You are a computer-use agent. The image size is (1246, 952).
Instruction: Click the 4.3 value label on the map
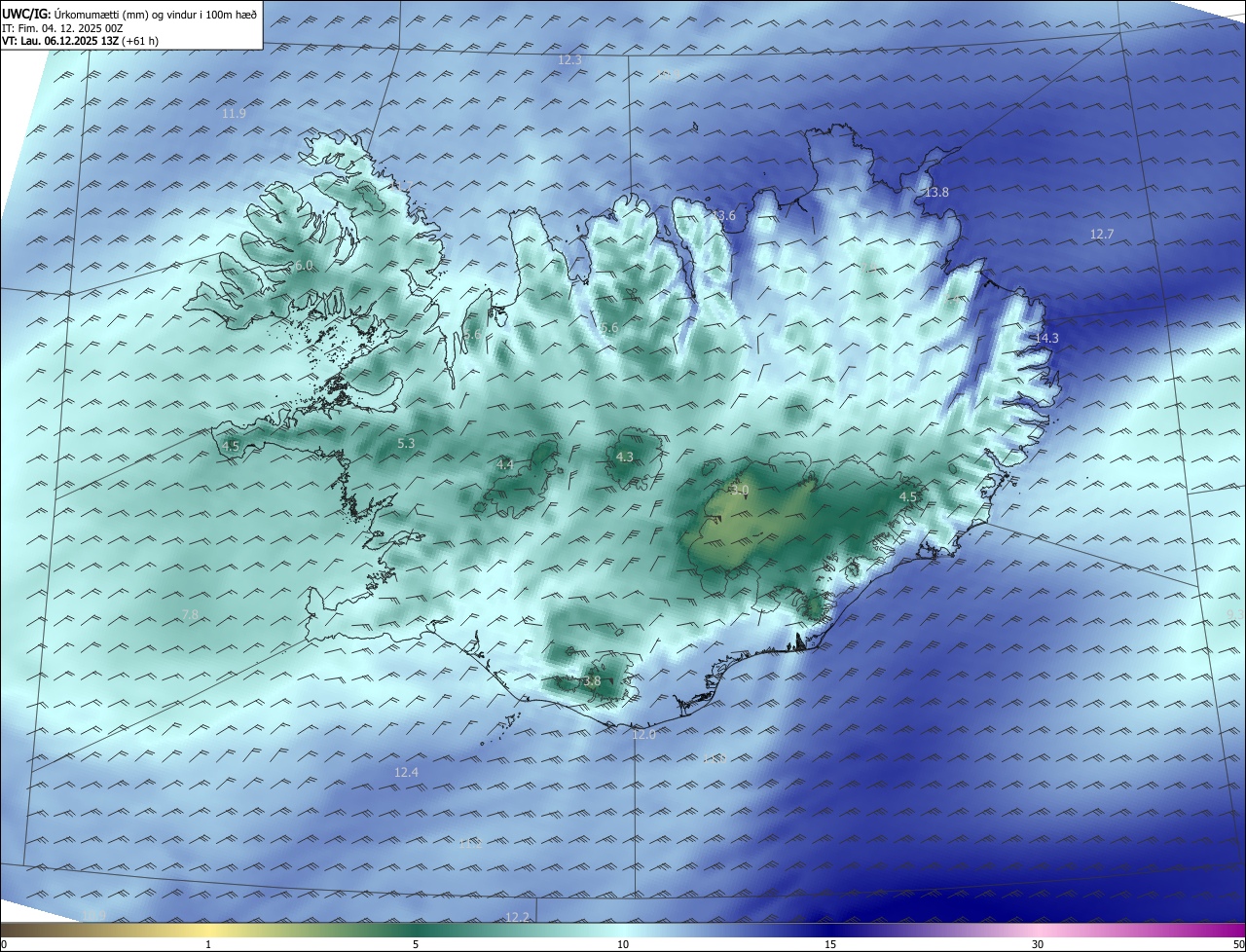pyautogui.click(x=625, y=458)
